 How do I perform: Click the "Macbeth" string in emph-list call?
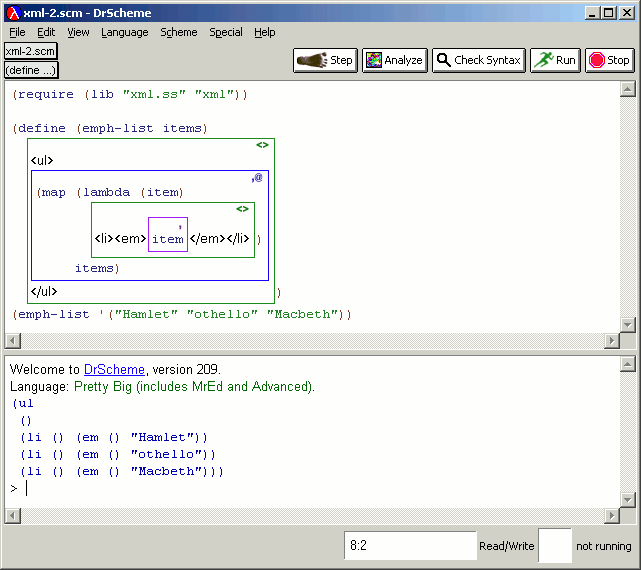point(303,314)
